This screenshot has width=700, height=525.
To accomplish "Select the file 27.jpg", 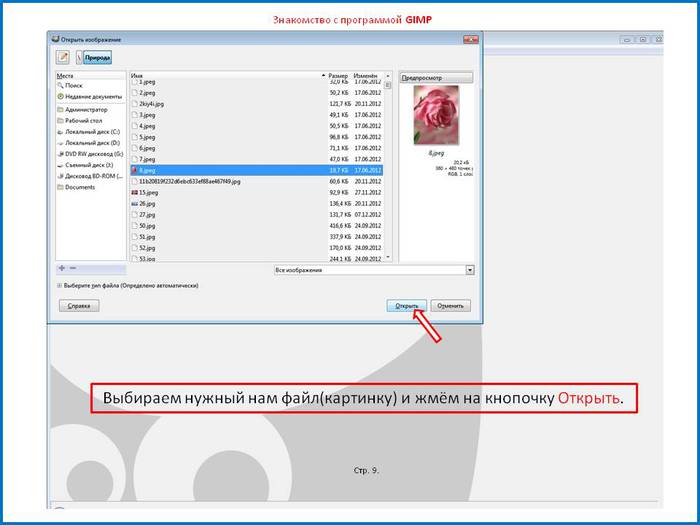I will [x=257, y=215].
